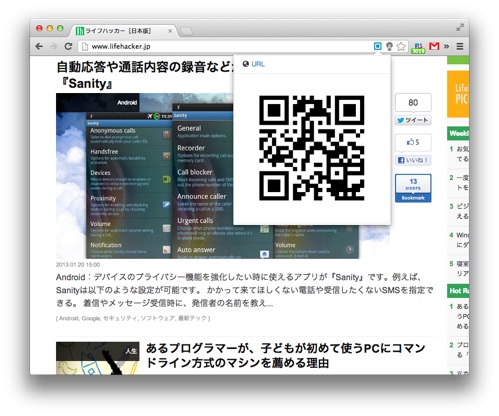The image size is (499, 416).
Task: Bookmark page with the star icon
Action: coord(401,46)
